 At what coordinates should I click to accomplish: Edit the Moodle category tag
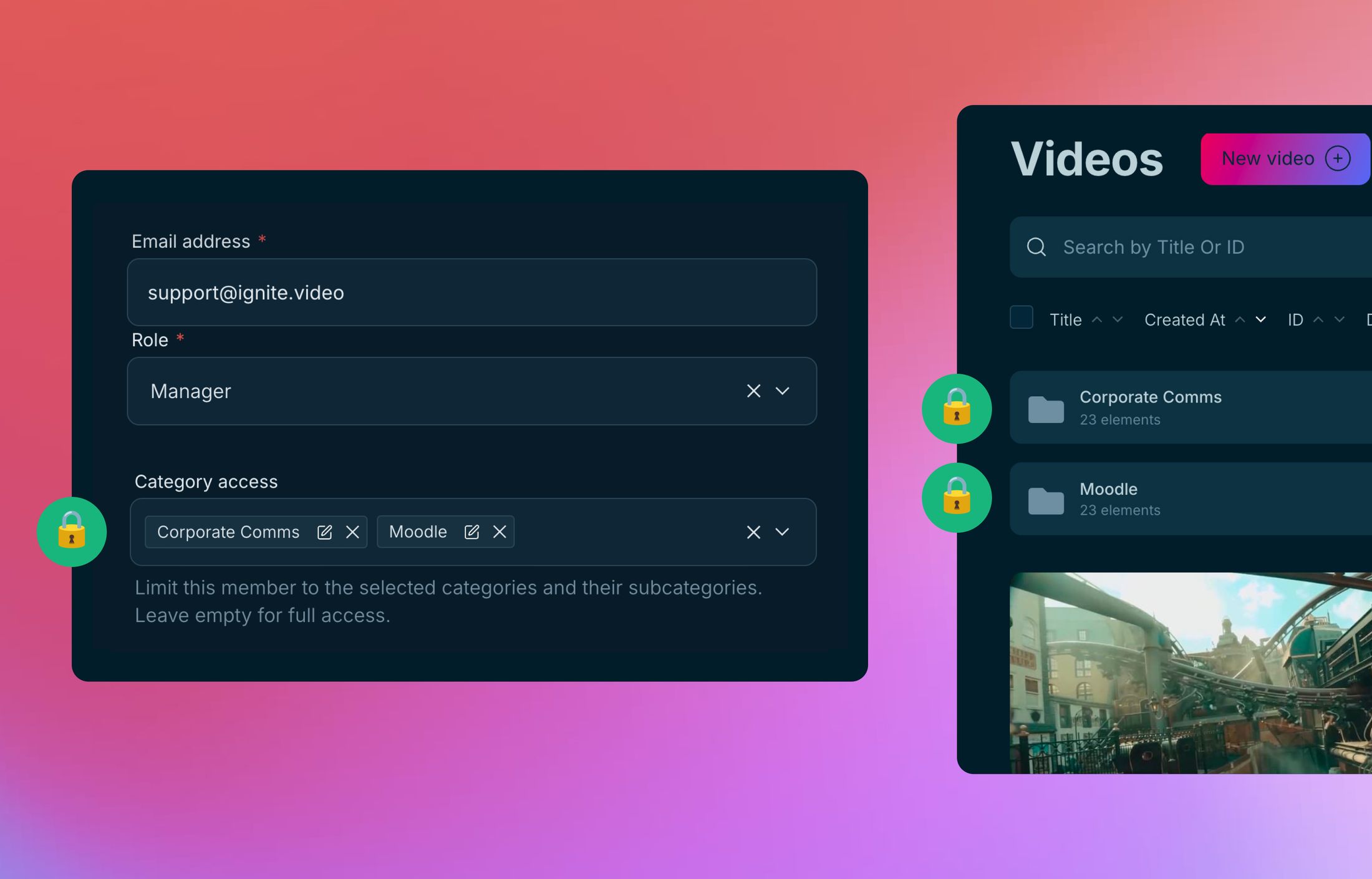click(x=471, y=532)
